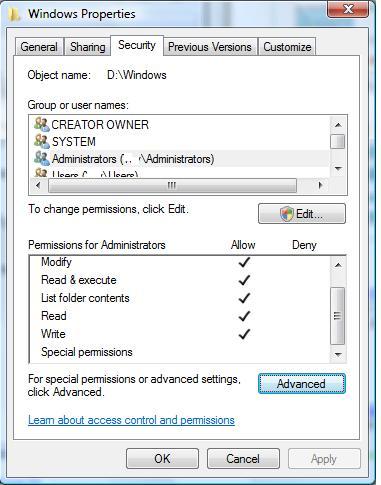Open the General tab
381x485 pixels.
[39, 47]
